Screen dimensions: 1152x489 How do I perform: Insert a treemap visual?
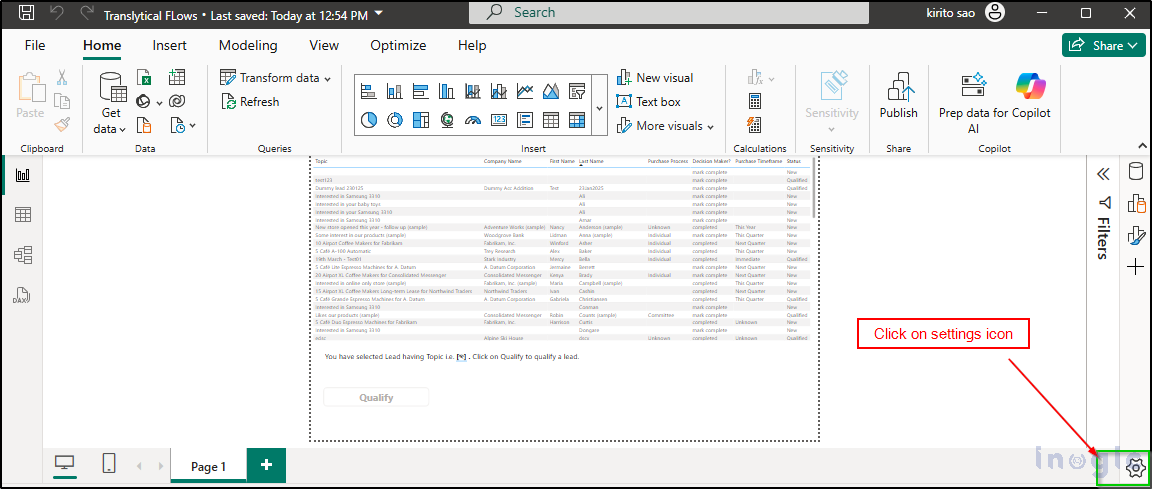[x=420, y=119]
